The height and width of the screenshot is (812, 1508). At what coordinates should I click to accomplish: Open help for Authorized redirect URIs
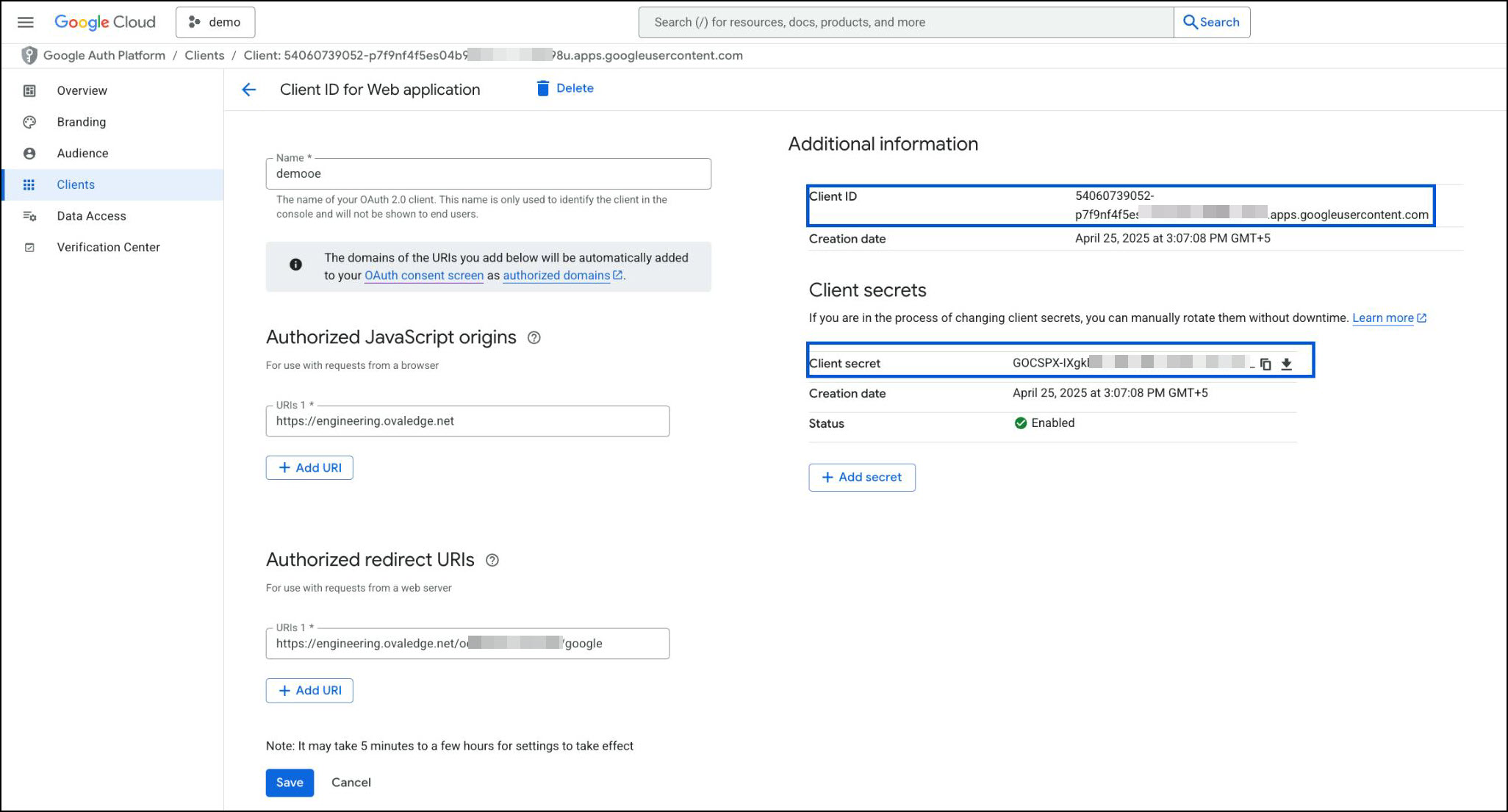pyautogui.click(x=492, y=561)
